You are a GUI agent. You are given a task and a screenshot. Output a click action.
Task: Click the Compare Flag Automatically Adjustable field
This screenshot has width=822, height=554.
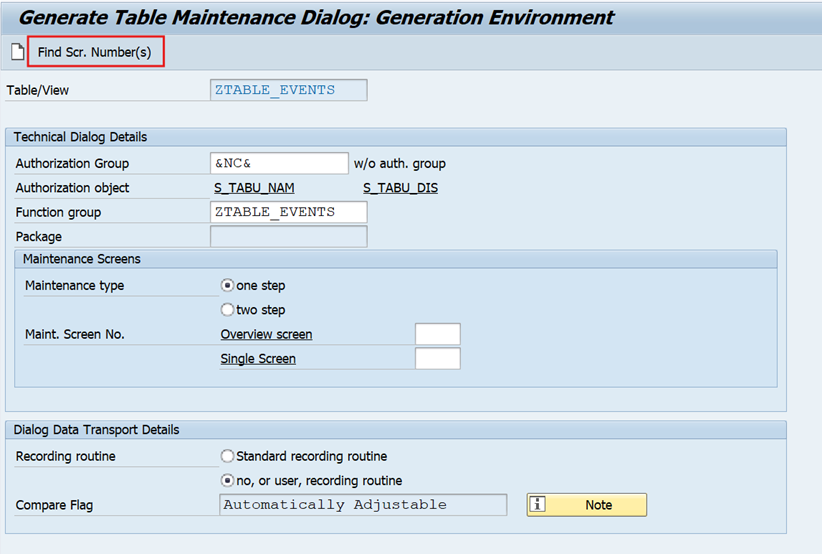[x=362, y=505]
